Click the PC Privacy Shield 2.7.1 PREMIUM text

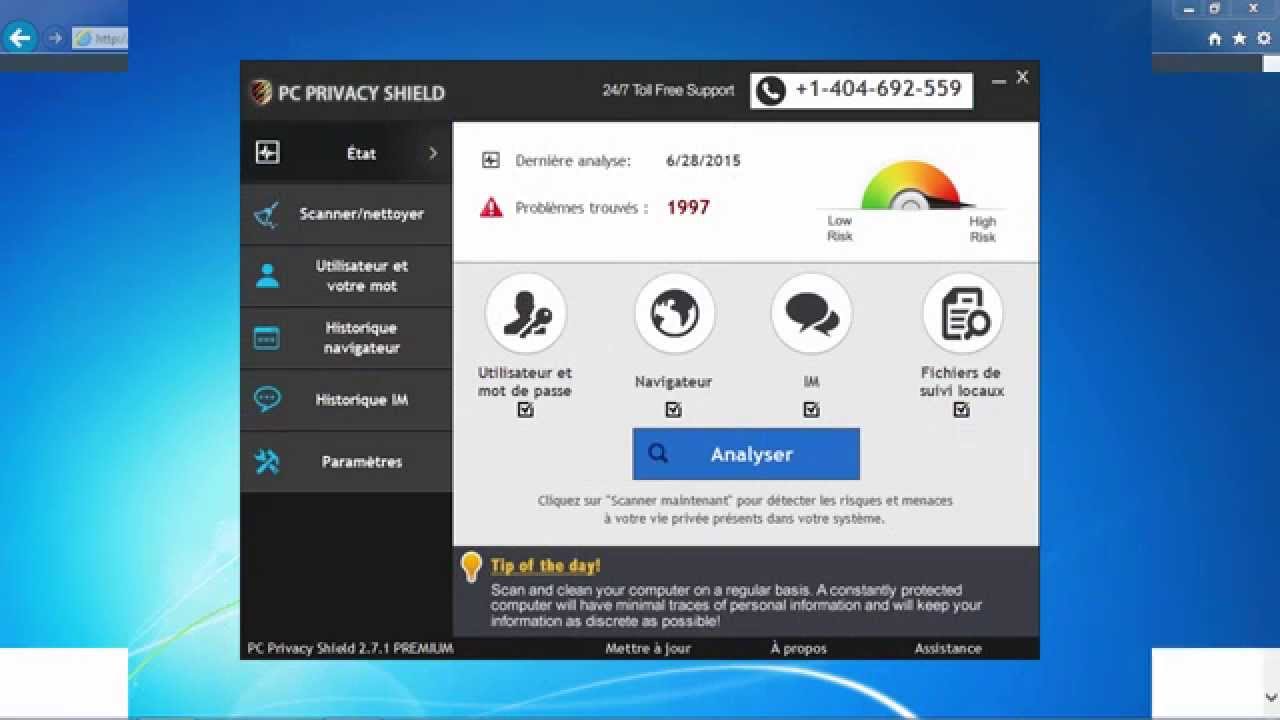pyautogui.click(x=350, y=648)
